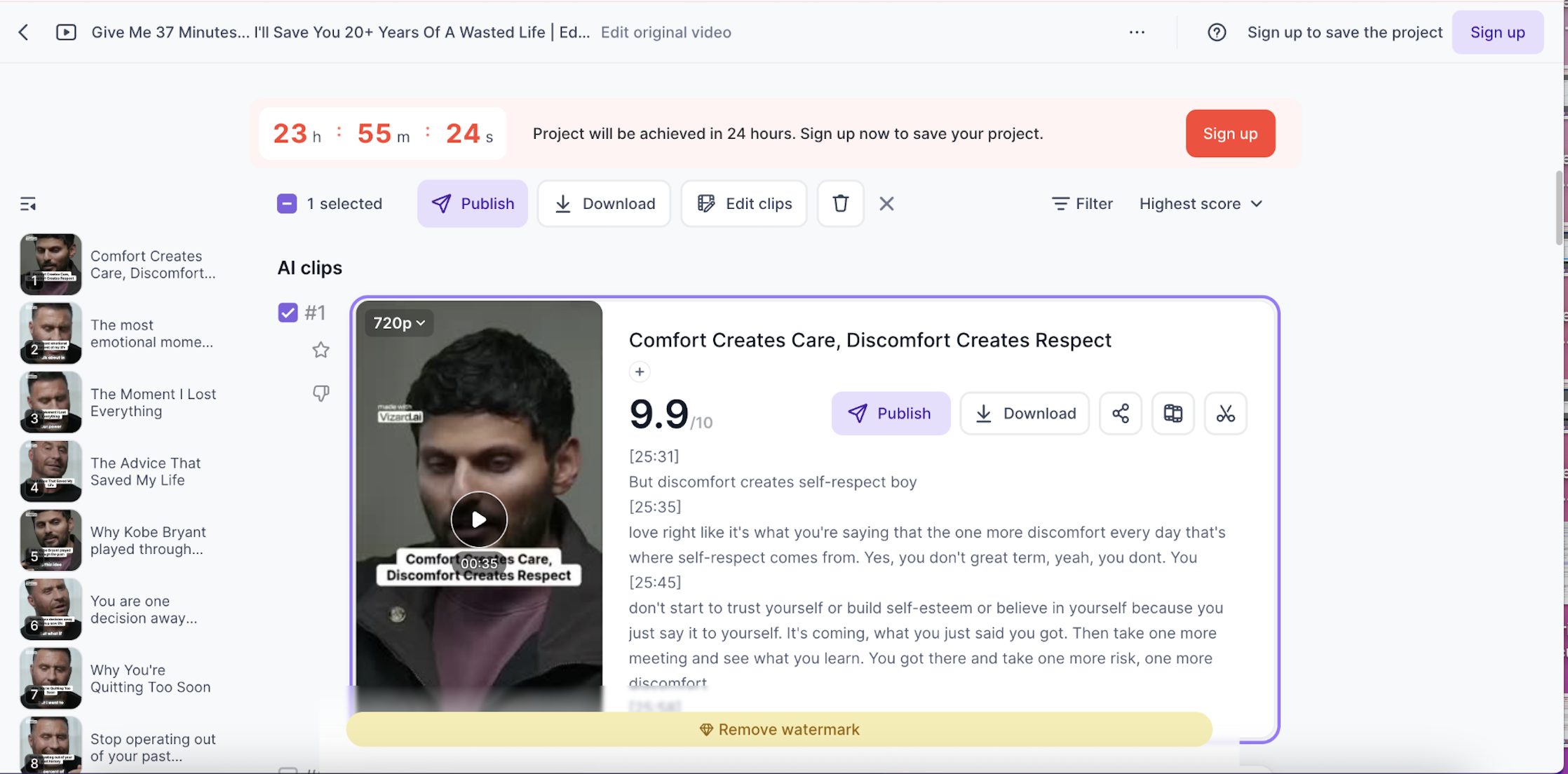Open the three-dot more options menu

(1137, 32)
